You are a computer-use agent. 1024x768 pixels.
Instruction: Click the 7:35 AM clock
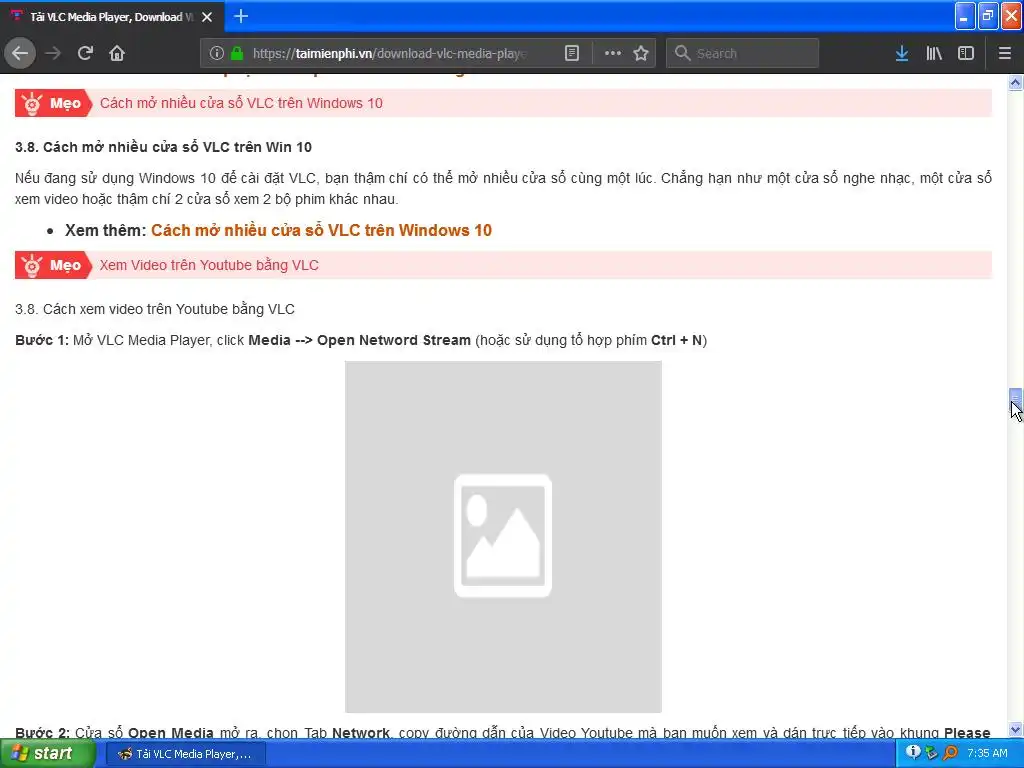click(987, 753)
